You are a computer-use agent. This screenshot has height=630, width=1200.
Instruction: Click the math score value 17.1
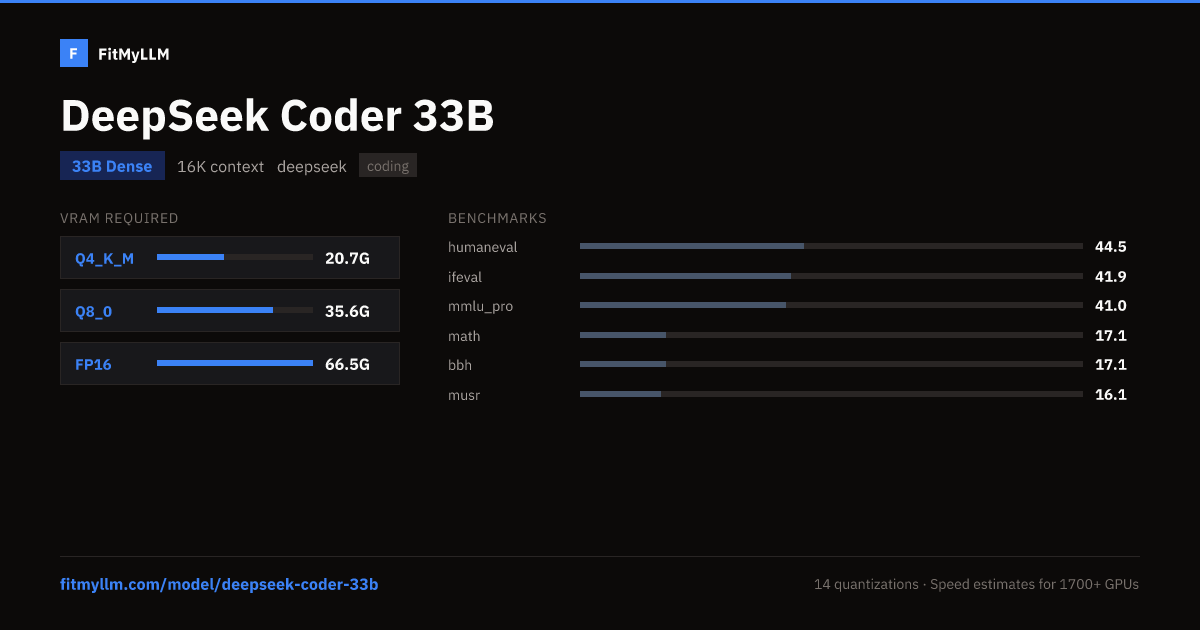click(1111, 335)
